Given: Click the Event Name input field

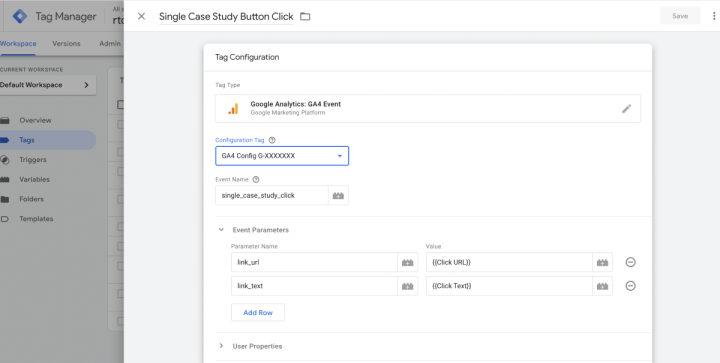Looking at the screenshot, I should pyautogui.click(x=272, y=195).
